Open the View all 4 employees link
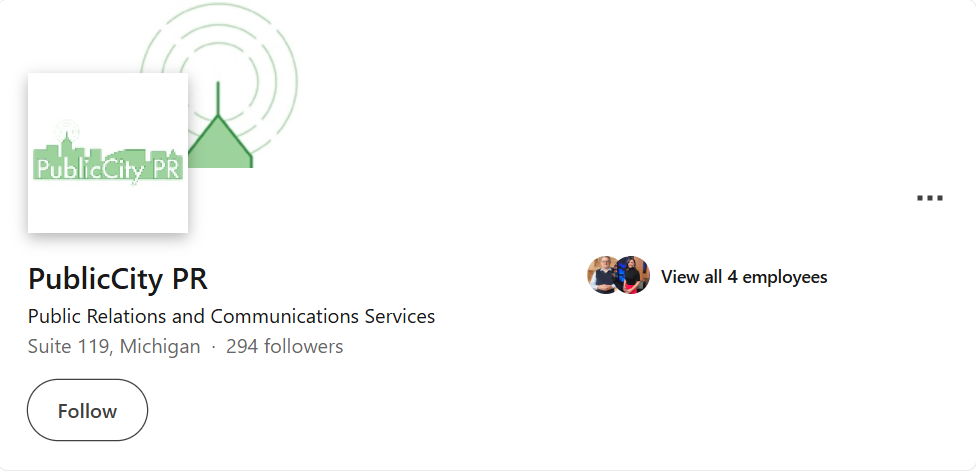Viewport: 976px width, 473px height. click(744, 277)
